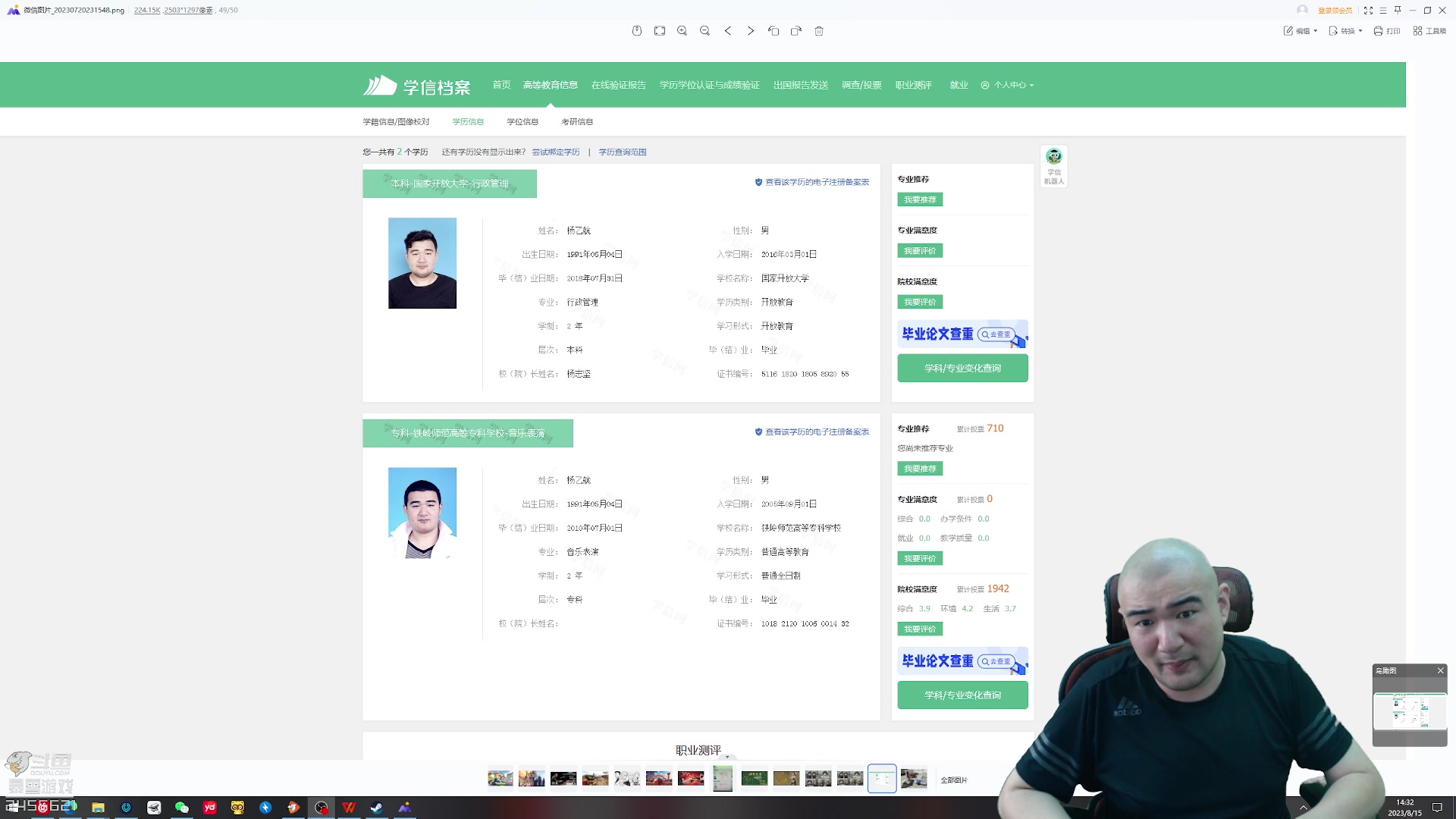Click the 学信档案 logo
This screenshot has width=1456, height=819.
click(417, 86)
